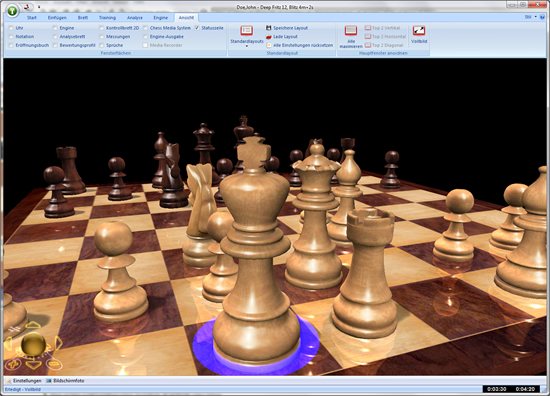
Task: Click the zoom-in plus control on the board
Action: tap(13, 364)
